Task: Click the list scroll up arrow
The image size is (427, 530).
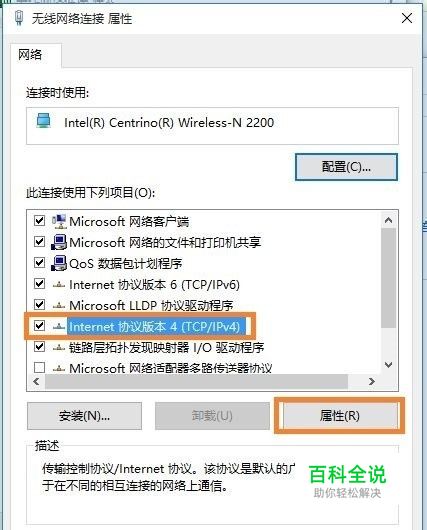Action: click(x=388, y=221)
